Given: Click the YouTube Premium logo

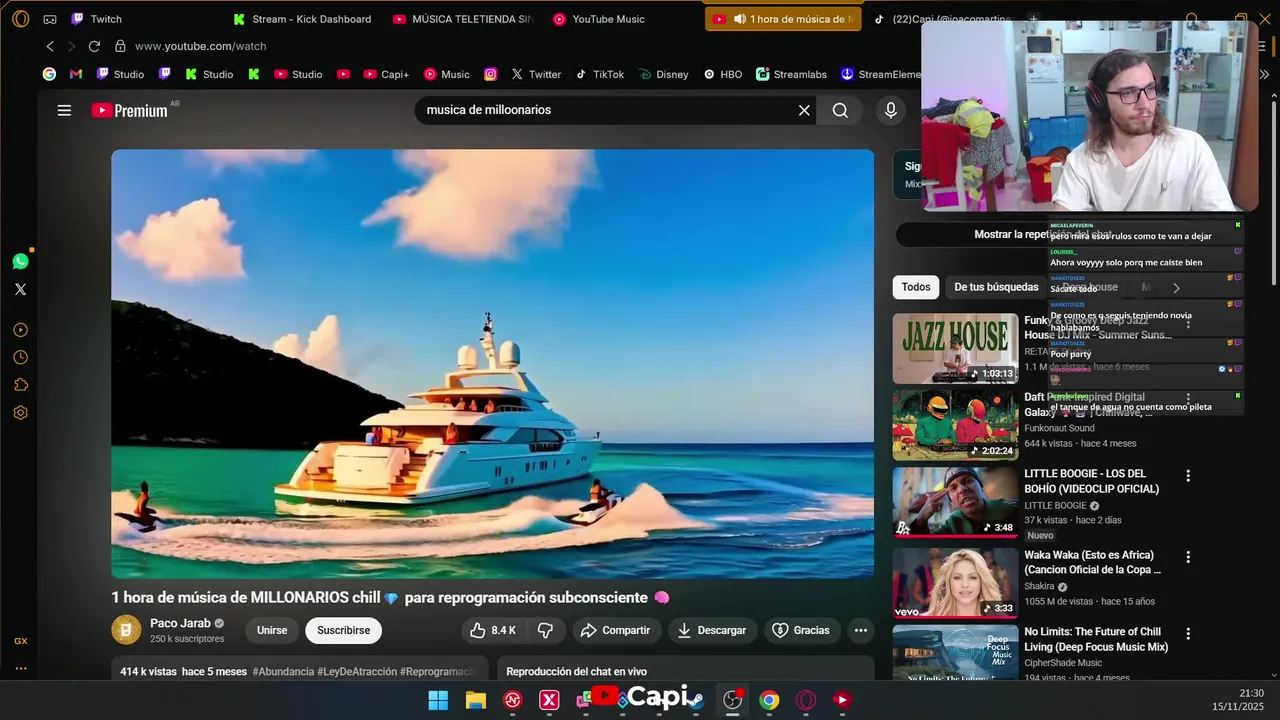Looking at the screenshot, I should 130,110.
